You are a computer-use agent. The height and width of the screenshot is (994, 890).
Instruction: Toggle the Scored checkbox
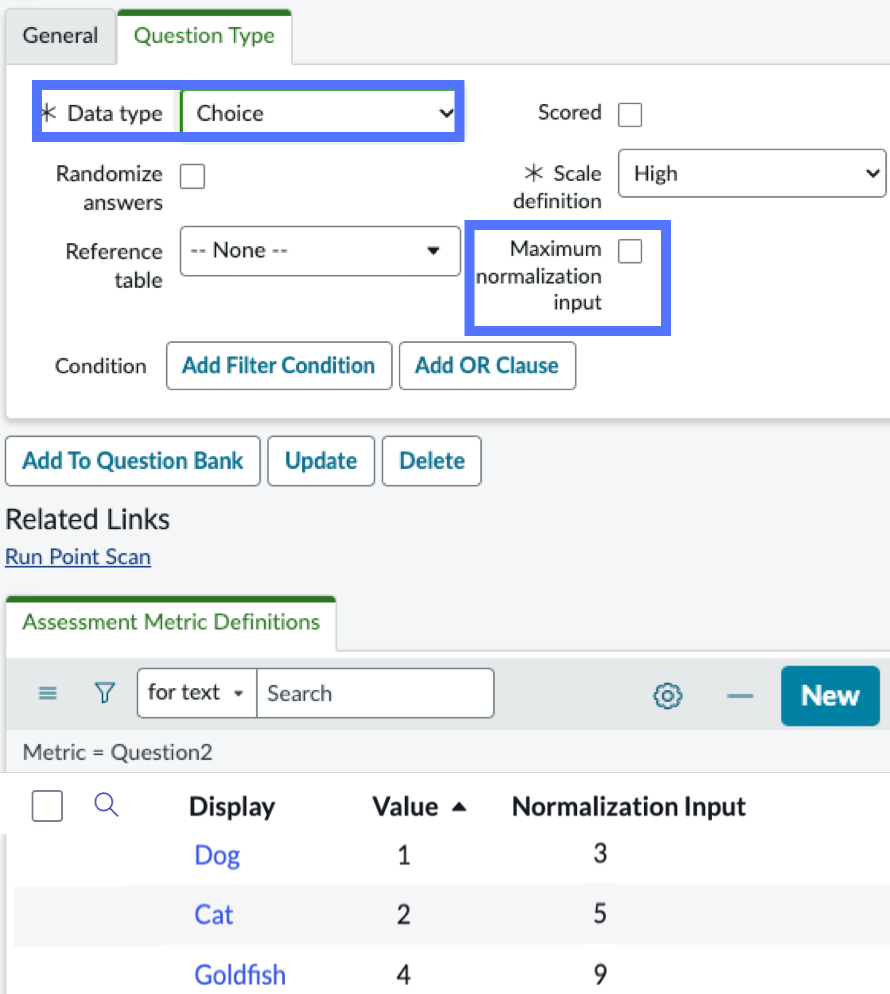pyautogui.click(x=630, y=115)
